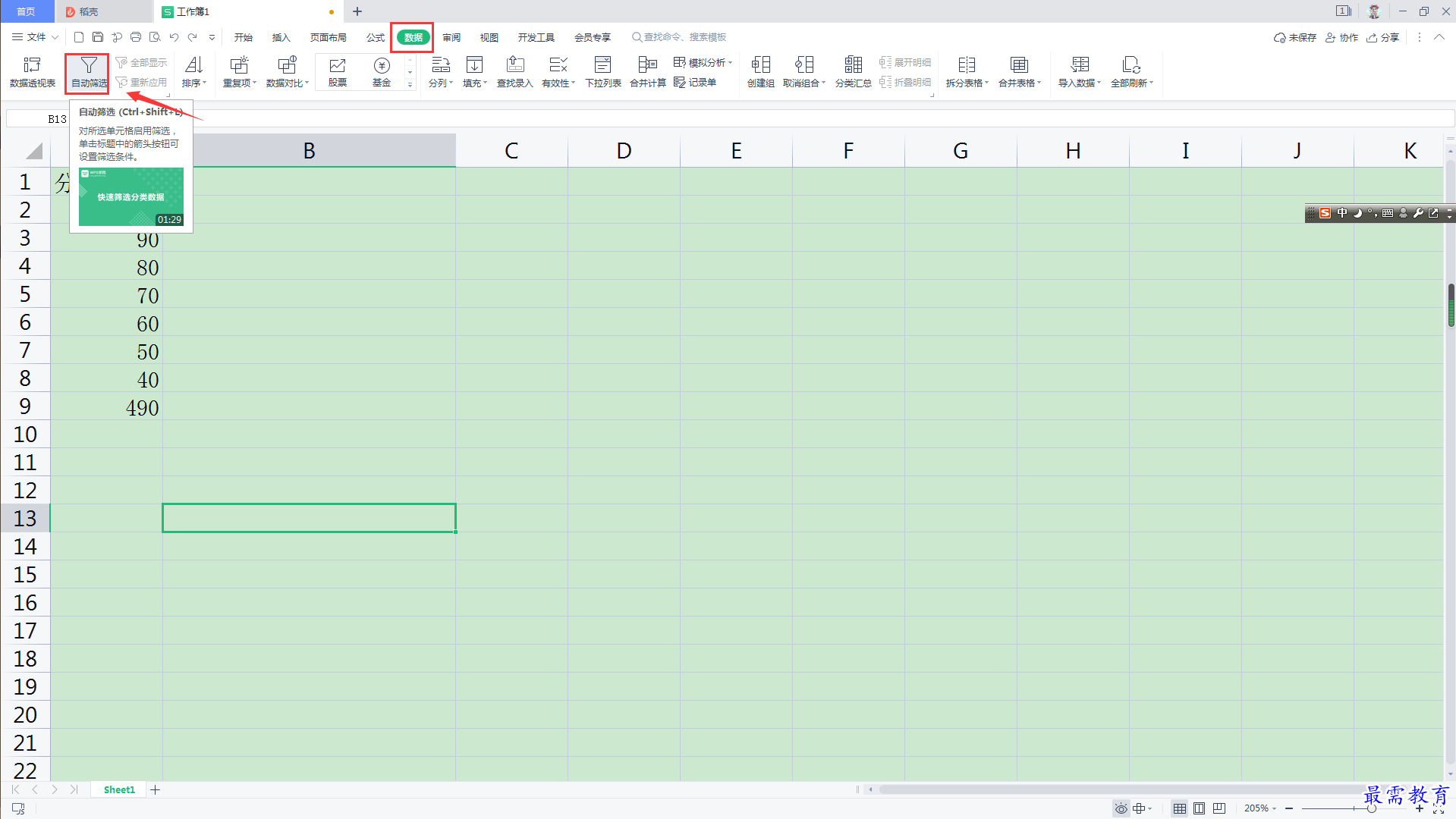Toggle Sogou IME Chinese/English mode

point(1342,213)
